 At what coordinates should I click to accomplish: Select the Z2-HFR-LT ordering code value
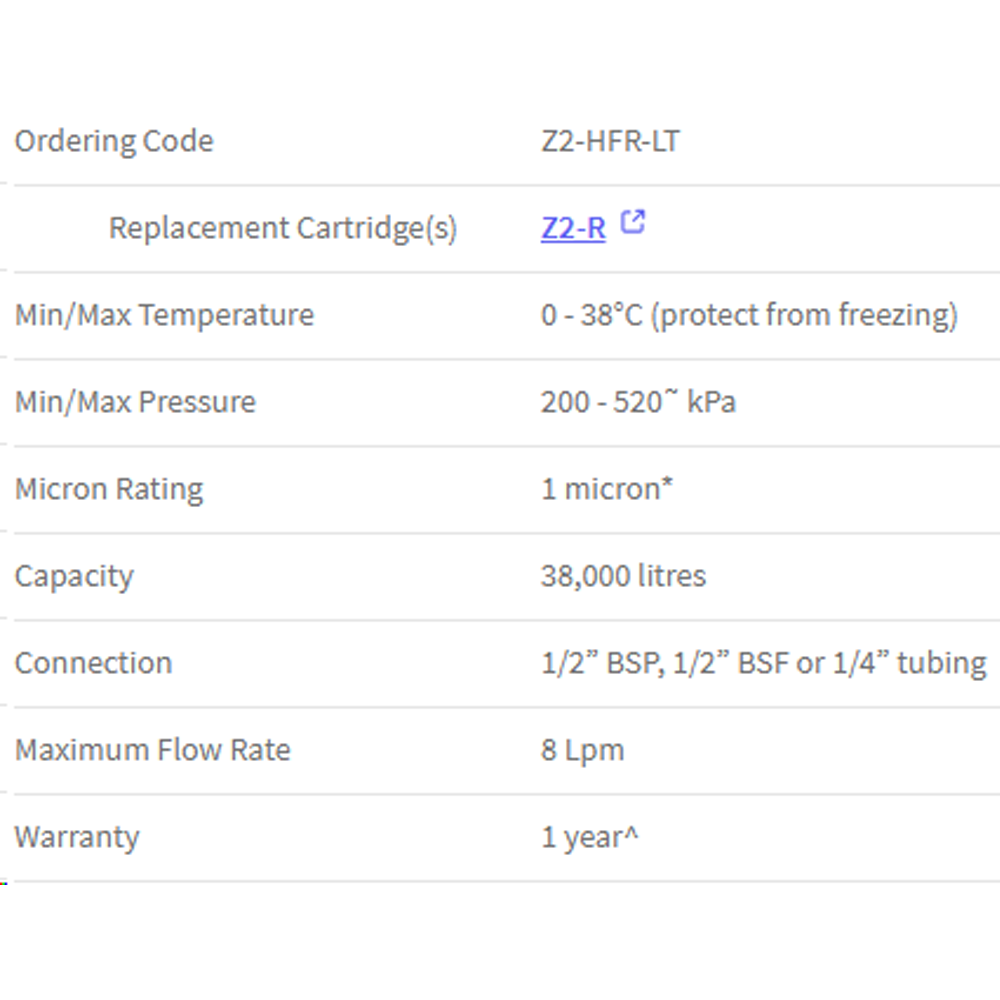[x=610, y=141]
